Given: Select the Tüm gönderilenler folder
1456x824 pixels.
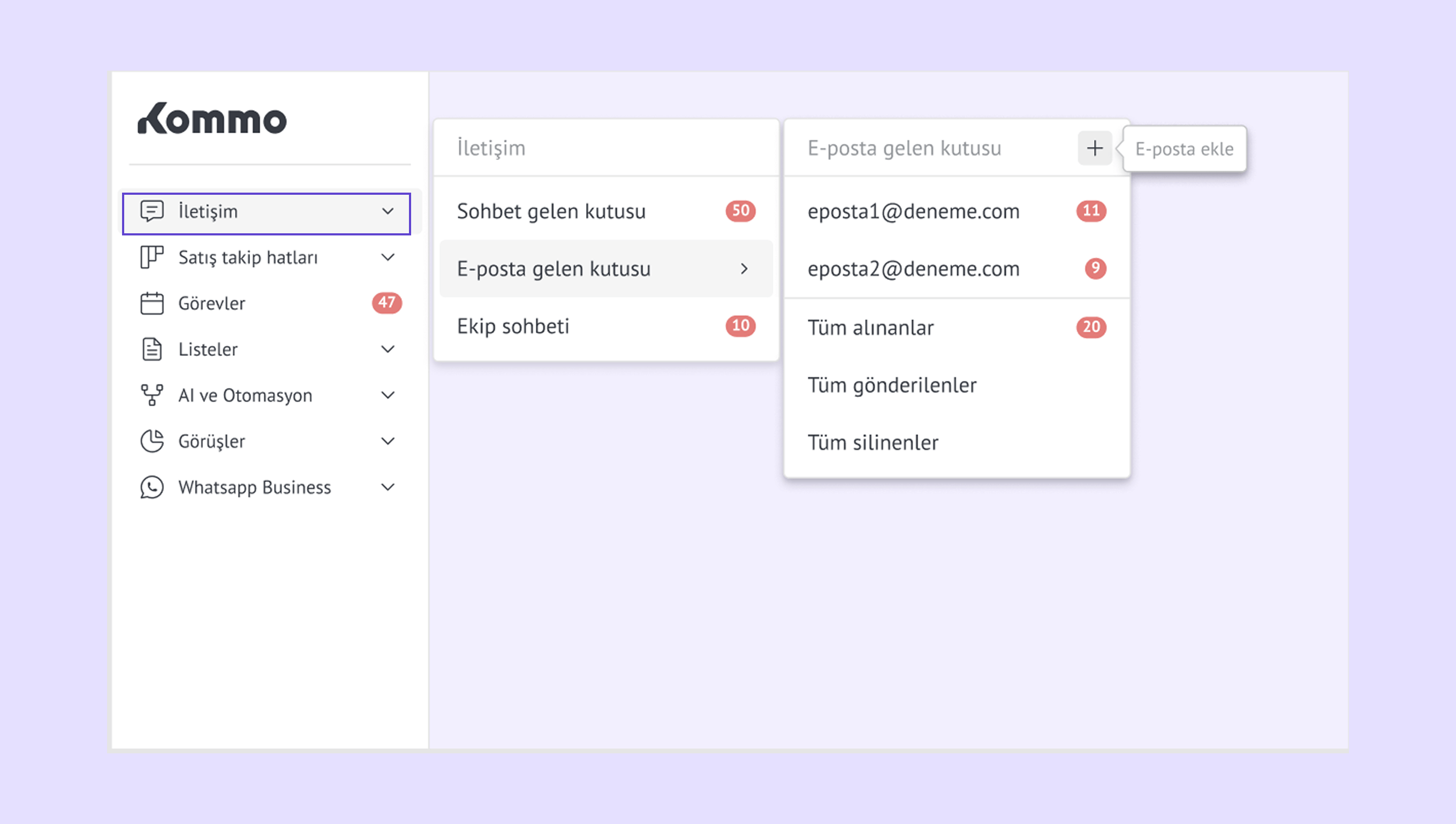Looking at the screenshot, I should tap(892, 385).
